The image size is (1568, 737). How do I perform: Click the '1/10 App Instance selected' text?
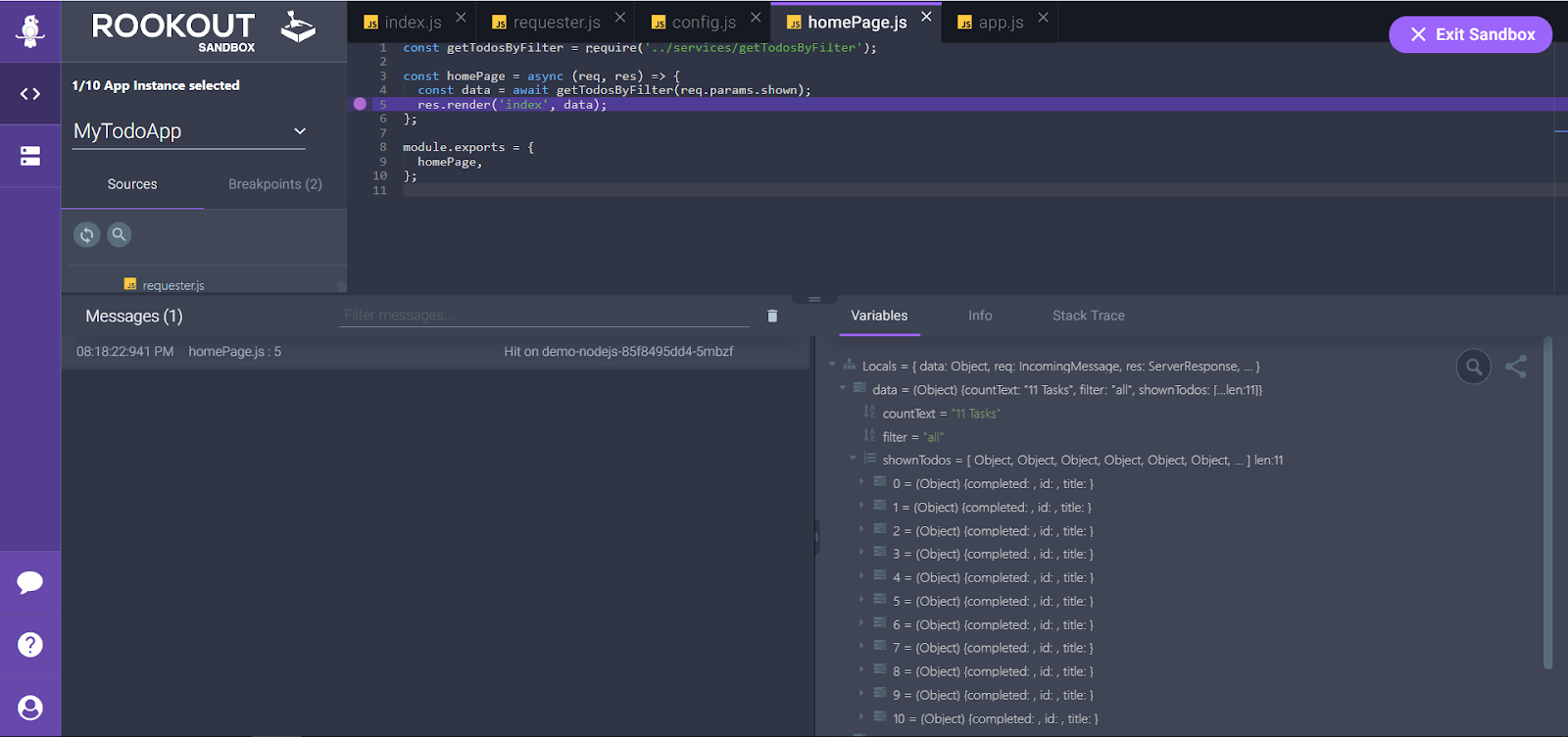pos(156,85)
